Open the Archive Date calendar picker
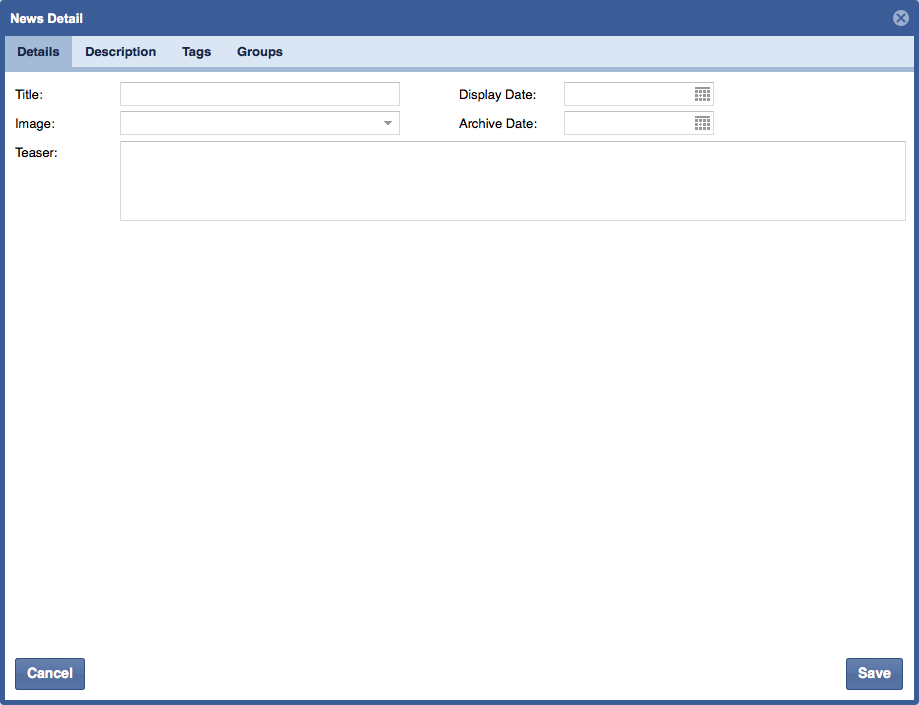The image size is (919, 705). (702, 123)
